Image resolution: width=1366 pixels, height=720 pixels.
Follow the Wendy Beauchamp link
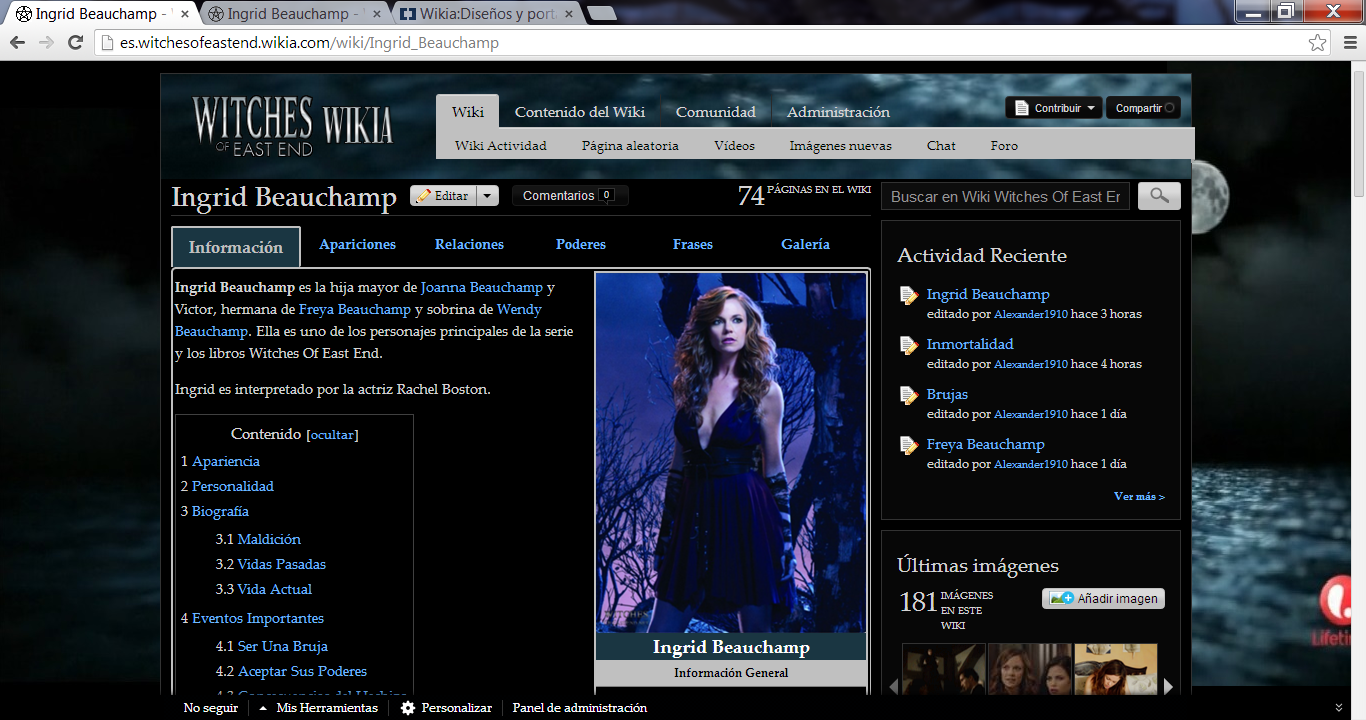(358, 320)
